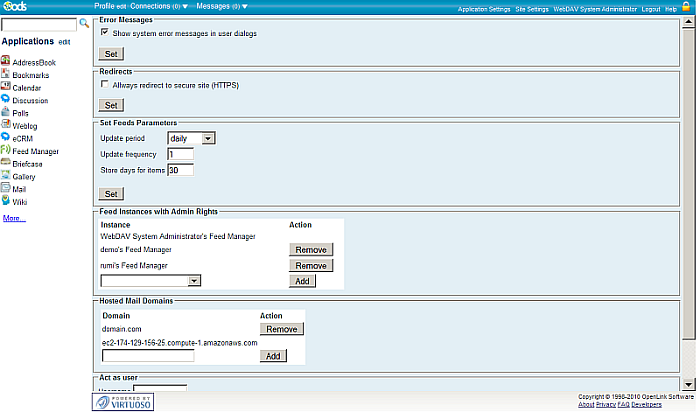The width and height of the screenshot is (700, 412).
Task: Open the Mail application icon
Action: (x=6, y=188)
